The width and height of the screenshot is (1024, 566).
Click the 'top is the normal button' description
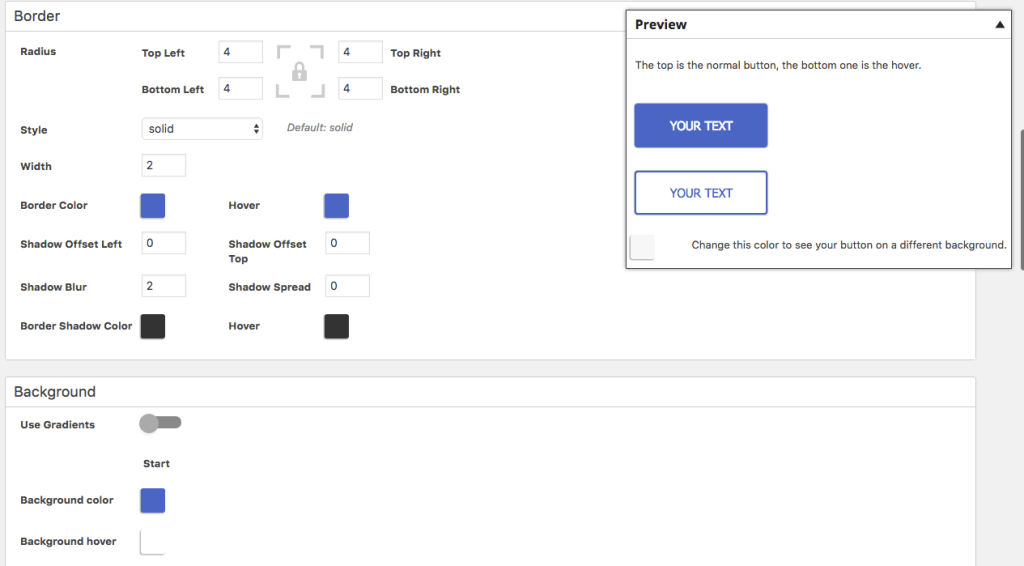tap(778, 65)
